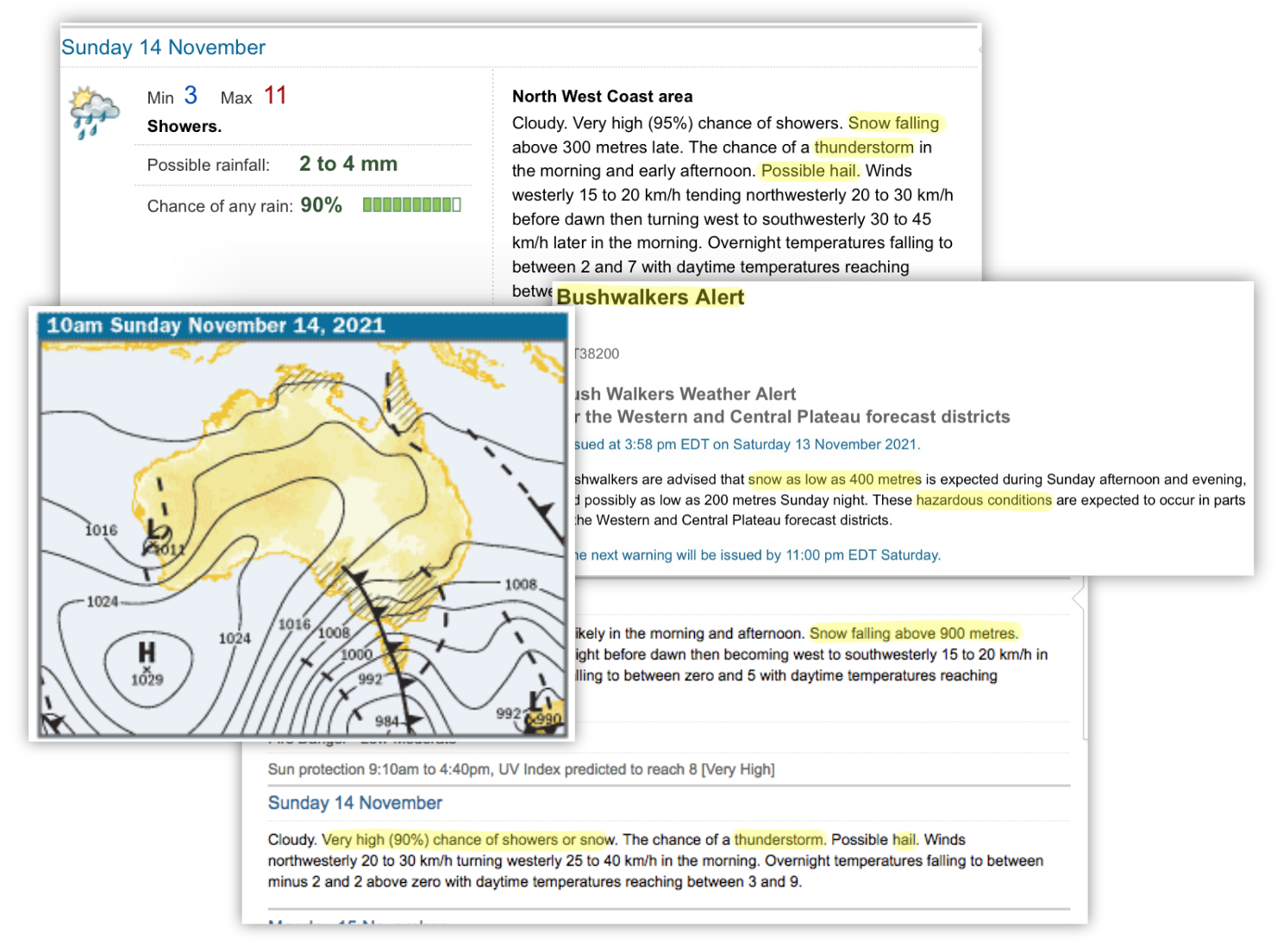Click highlighted 'Possible hail.' text
This screenshot has height=952, width=1283.
[810, 171]
